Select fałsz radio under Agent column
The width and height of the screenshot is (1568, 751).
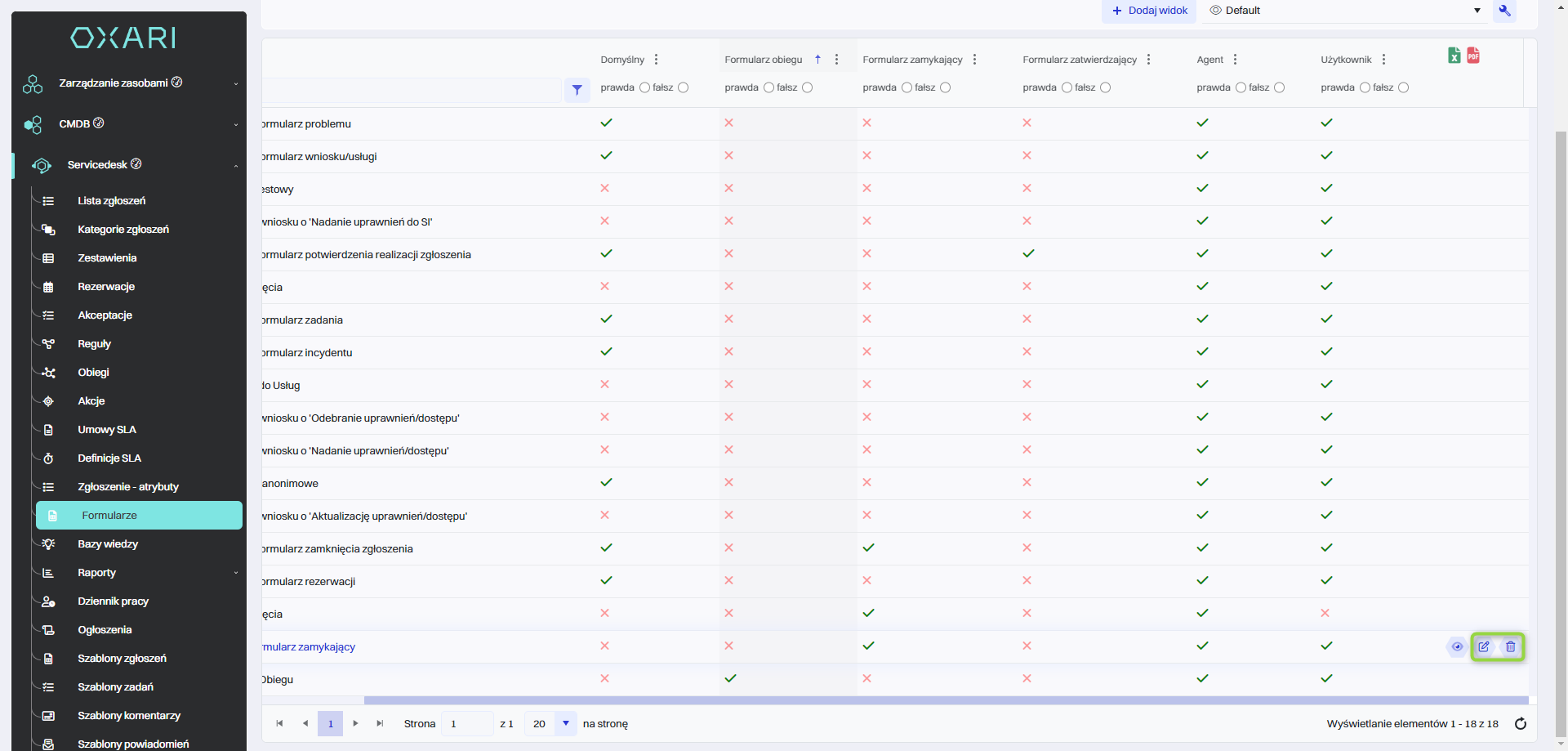(1279, 87)
